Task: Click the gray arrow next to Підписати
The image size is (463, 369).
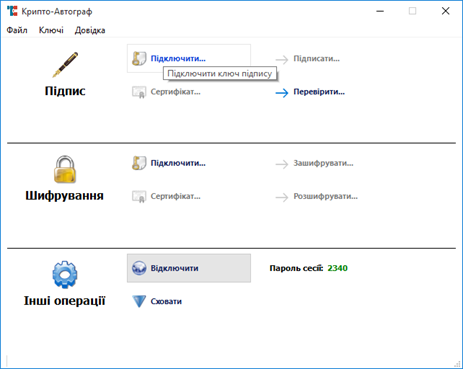Action: 282,60
